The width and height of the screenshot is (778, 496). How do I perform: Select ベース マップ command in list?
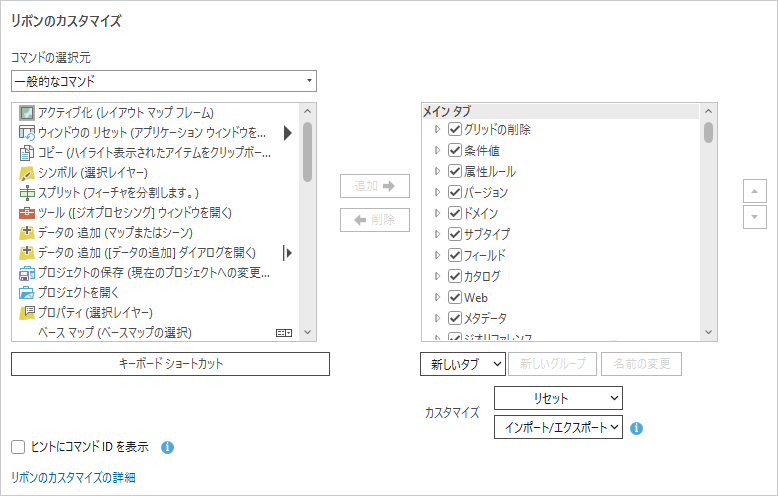coord(114,332)
